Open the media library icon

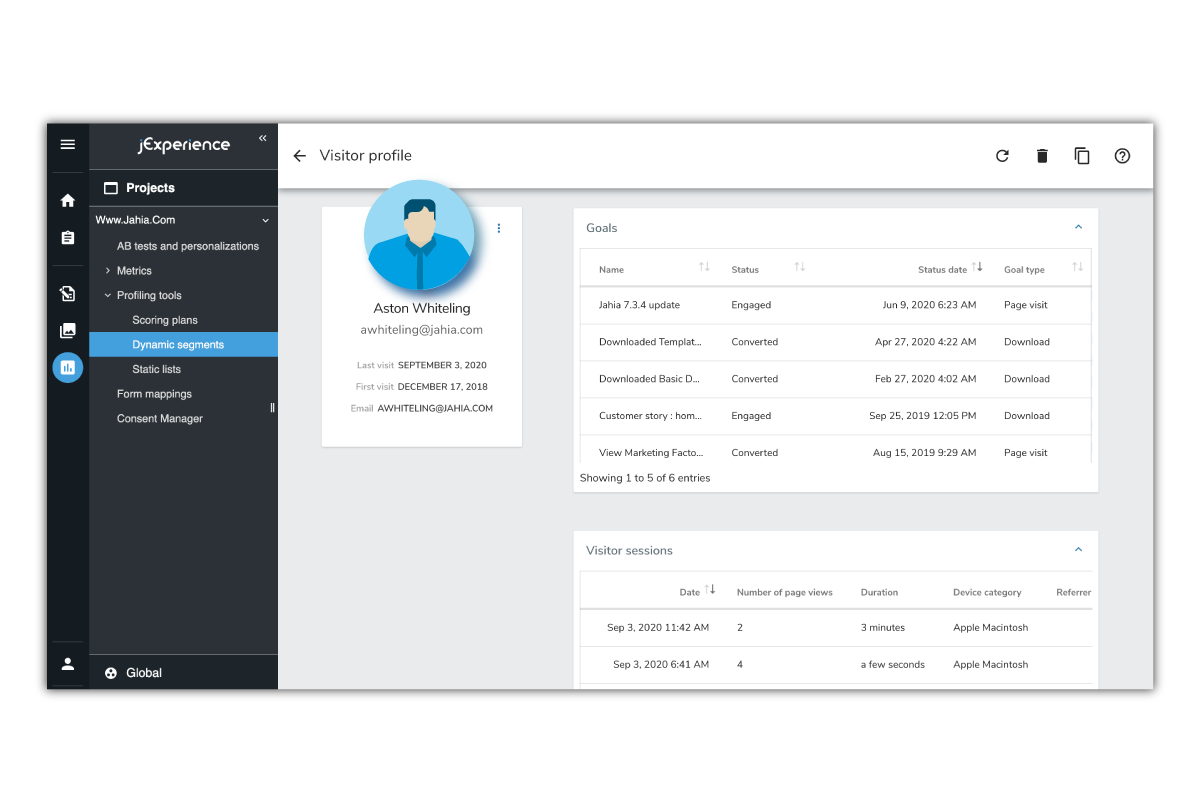pyautogui.click(x=67, y=331)
